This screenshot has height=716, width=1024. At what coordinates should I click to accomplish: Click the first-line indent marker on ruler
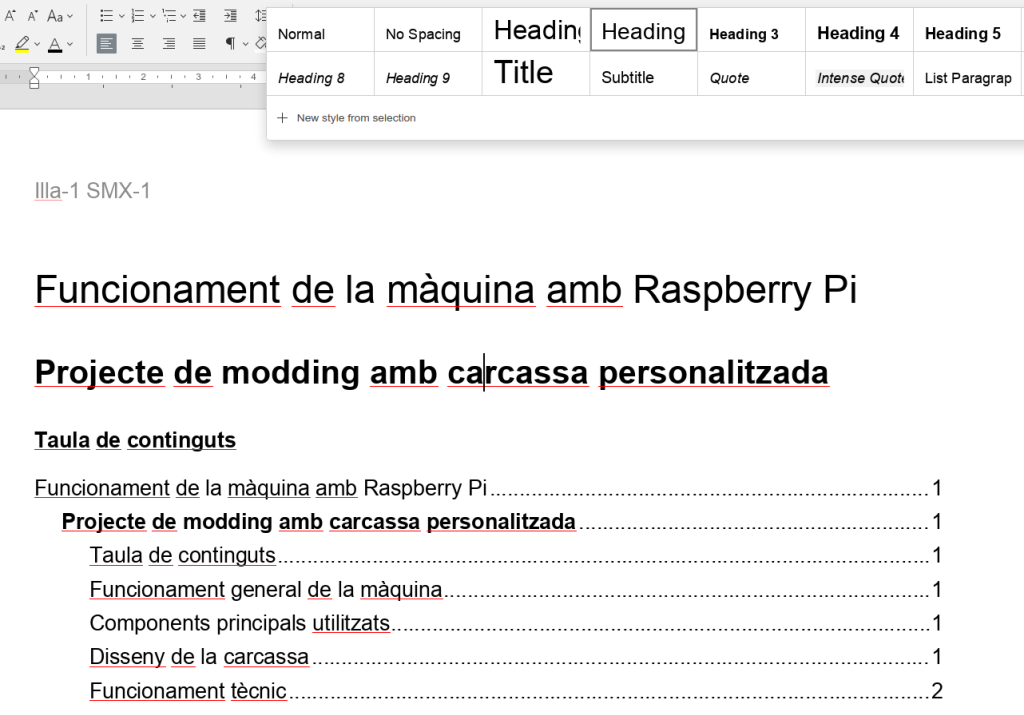(34, 71)
